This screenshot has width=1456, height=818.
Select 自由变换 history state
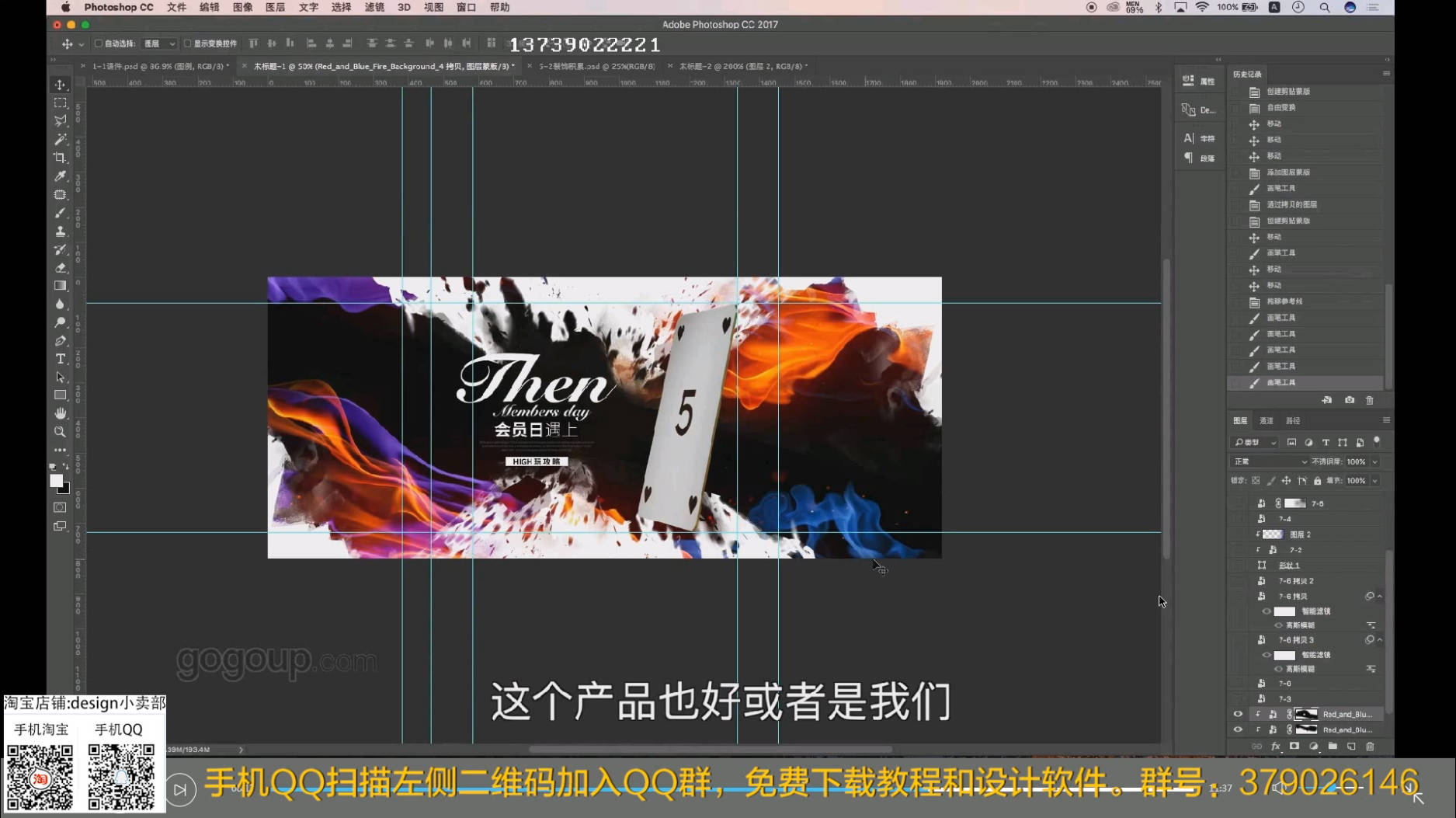click(x=1281, y=108)
